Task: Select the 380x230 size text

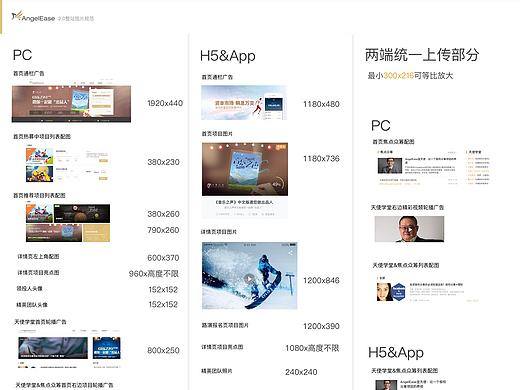Action: [x=163, y=162]
